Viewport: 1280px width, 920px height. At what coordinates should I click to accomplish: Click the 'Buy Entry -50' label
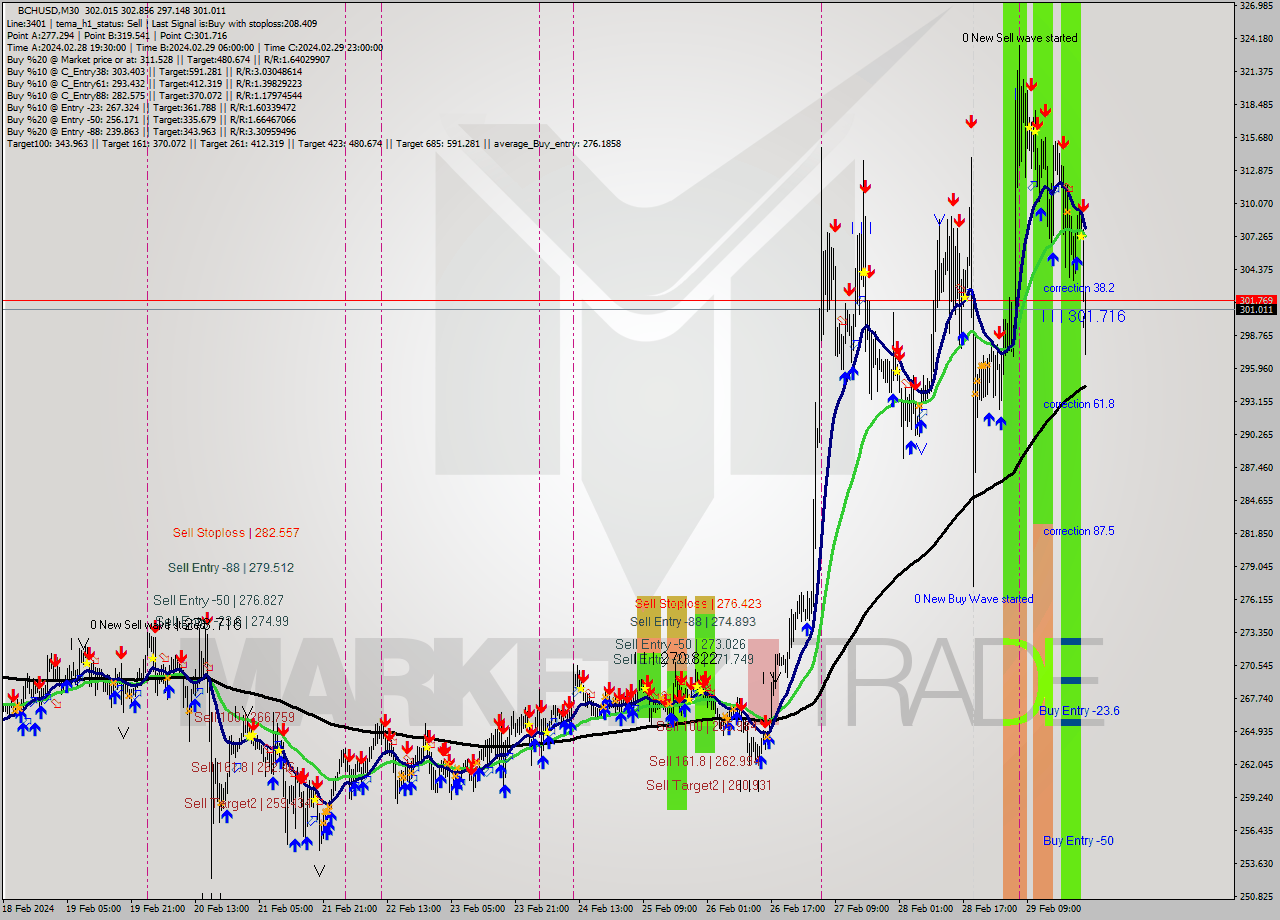tap(1078, 841)
